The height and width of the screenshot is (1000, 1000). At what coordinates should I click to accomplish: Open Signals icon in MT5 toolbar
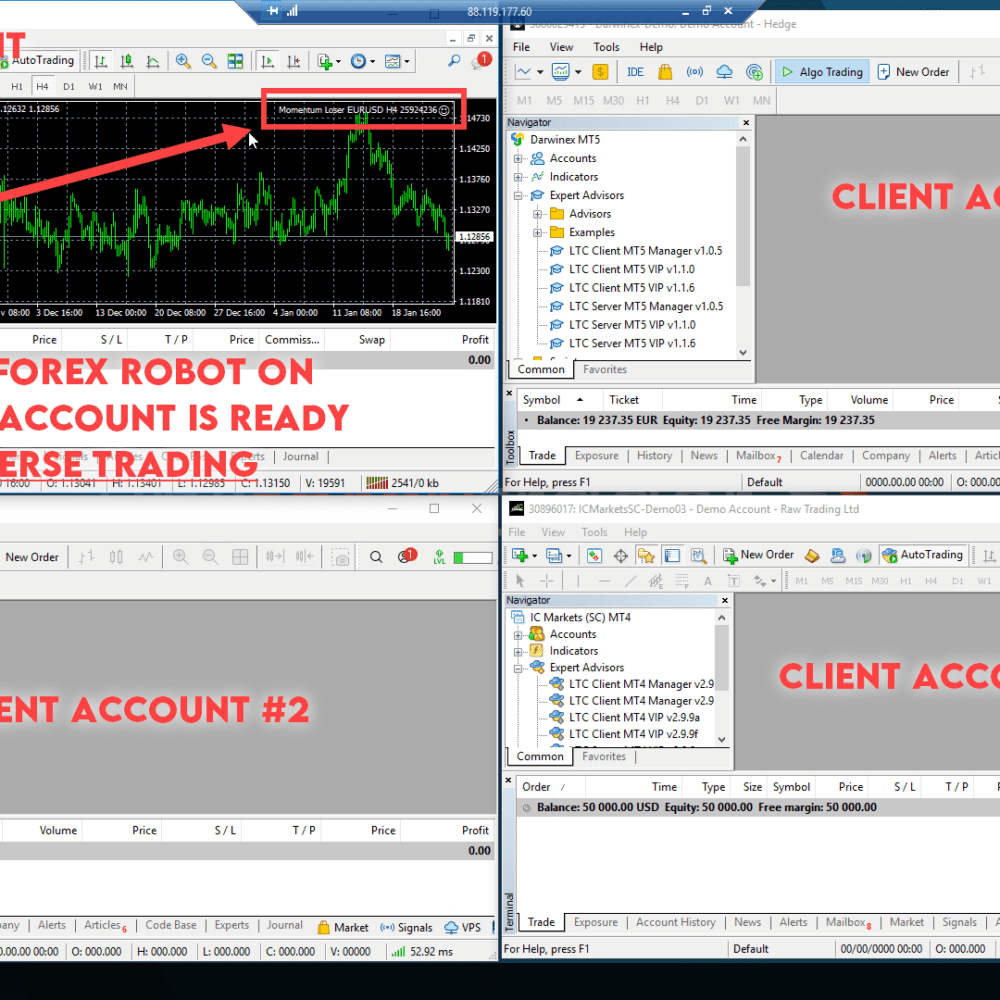click(x=695, y=72)
